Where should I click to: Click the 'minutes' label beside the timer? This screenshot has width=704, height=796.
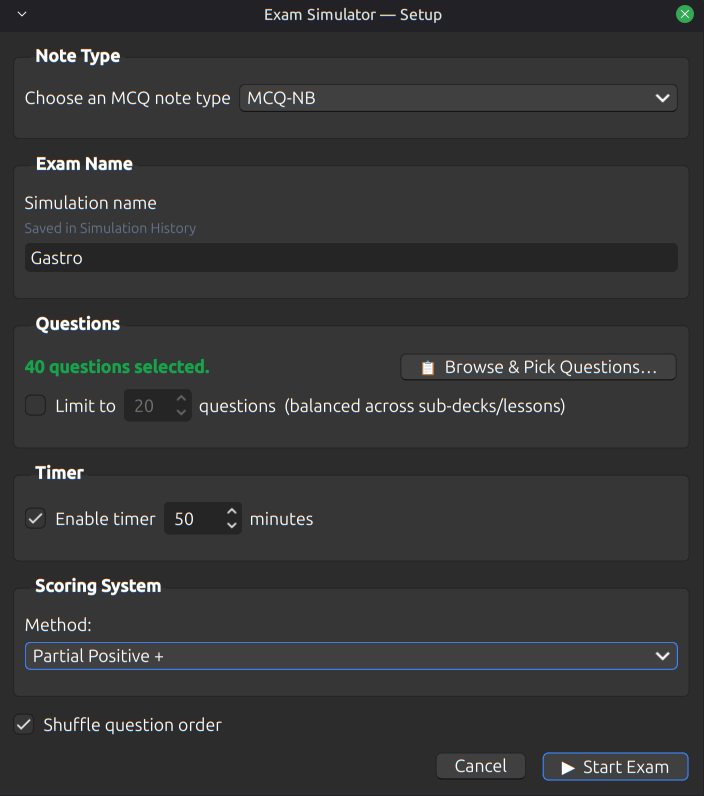pos(281,519)
